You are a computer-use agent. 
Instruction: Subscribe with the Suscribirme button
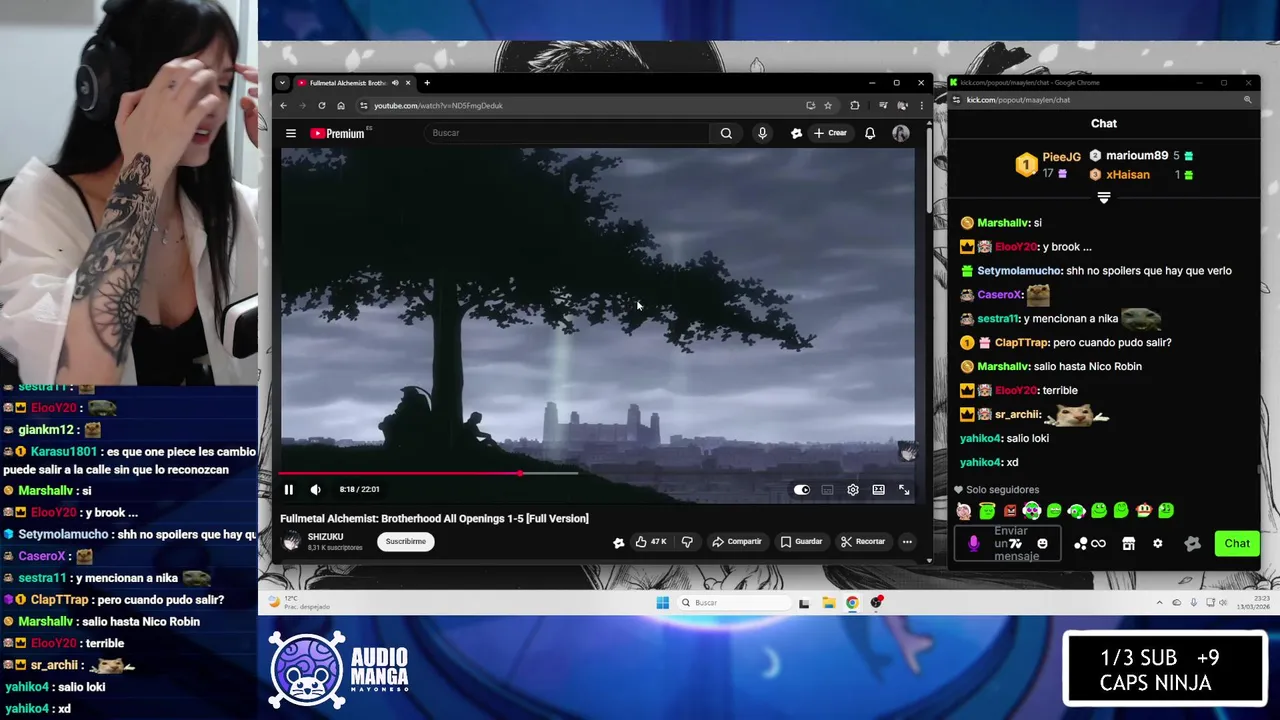coord(405,541)
